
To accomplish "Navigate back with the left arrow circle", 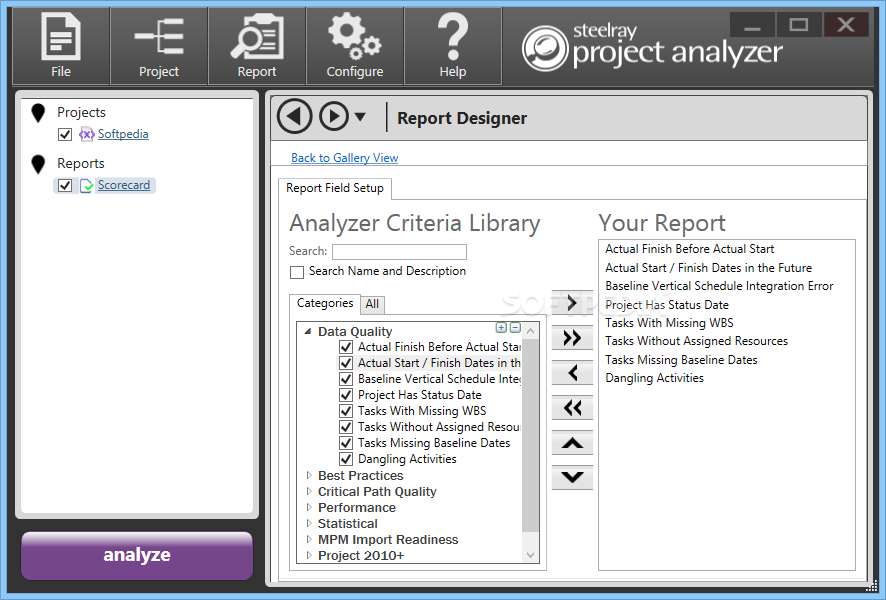I will 294,116.
